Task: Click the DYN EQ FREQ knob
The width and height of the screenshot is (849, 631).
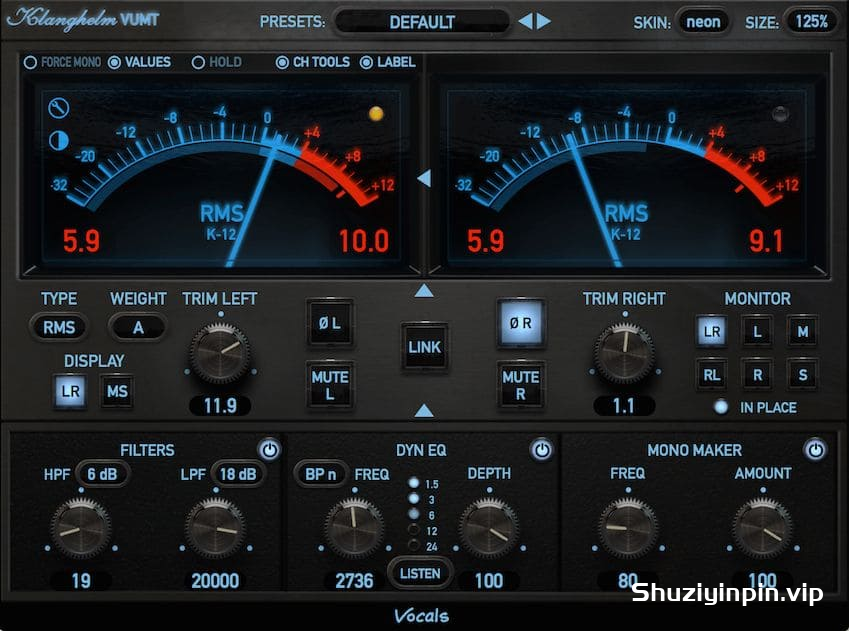Action: point(355,529)
